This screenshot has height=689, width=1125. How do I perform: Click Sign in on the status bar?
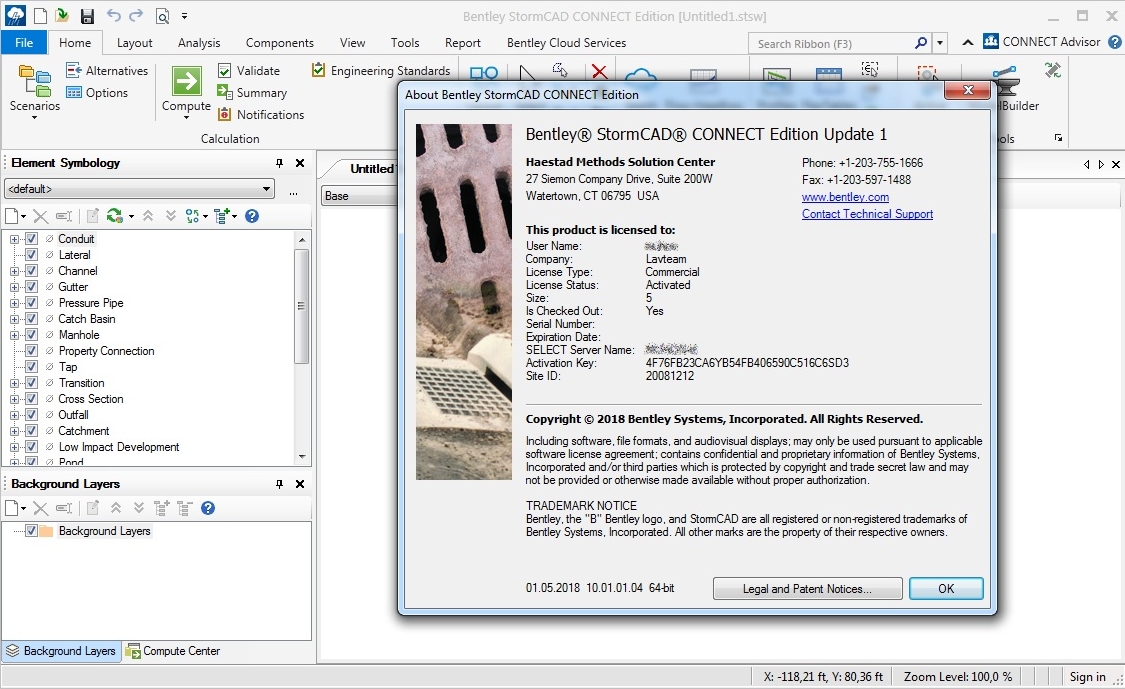tap(1087, 677)
